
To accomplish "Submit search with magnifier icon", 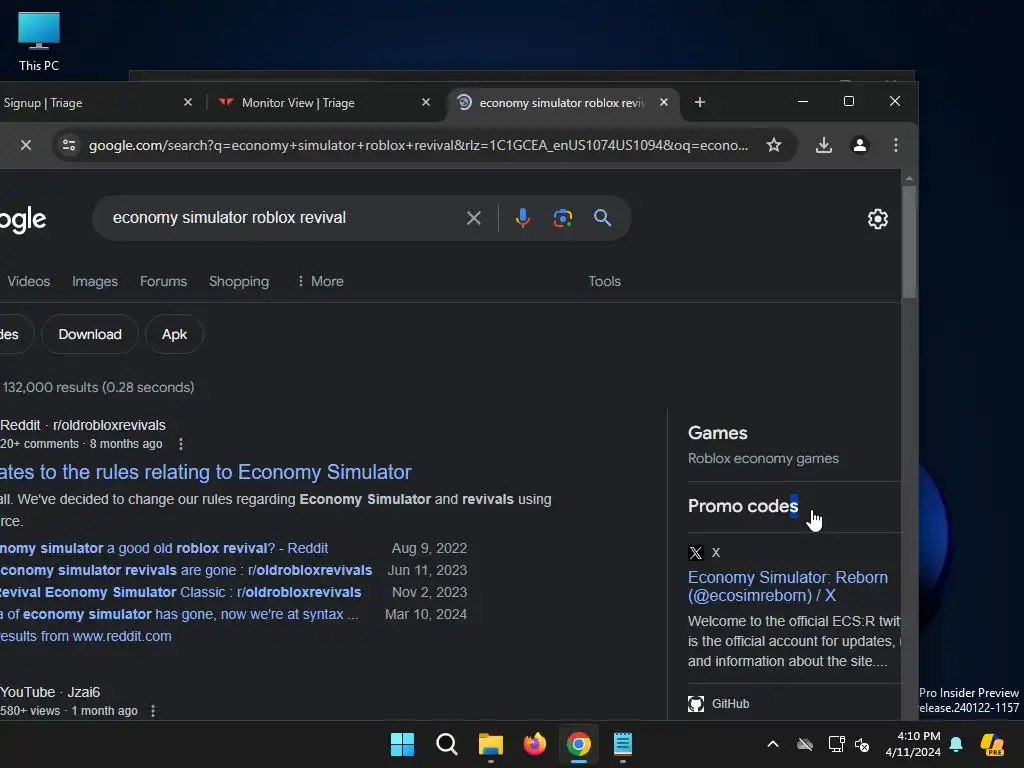I will coord(602,218).
